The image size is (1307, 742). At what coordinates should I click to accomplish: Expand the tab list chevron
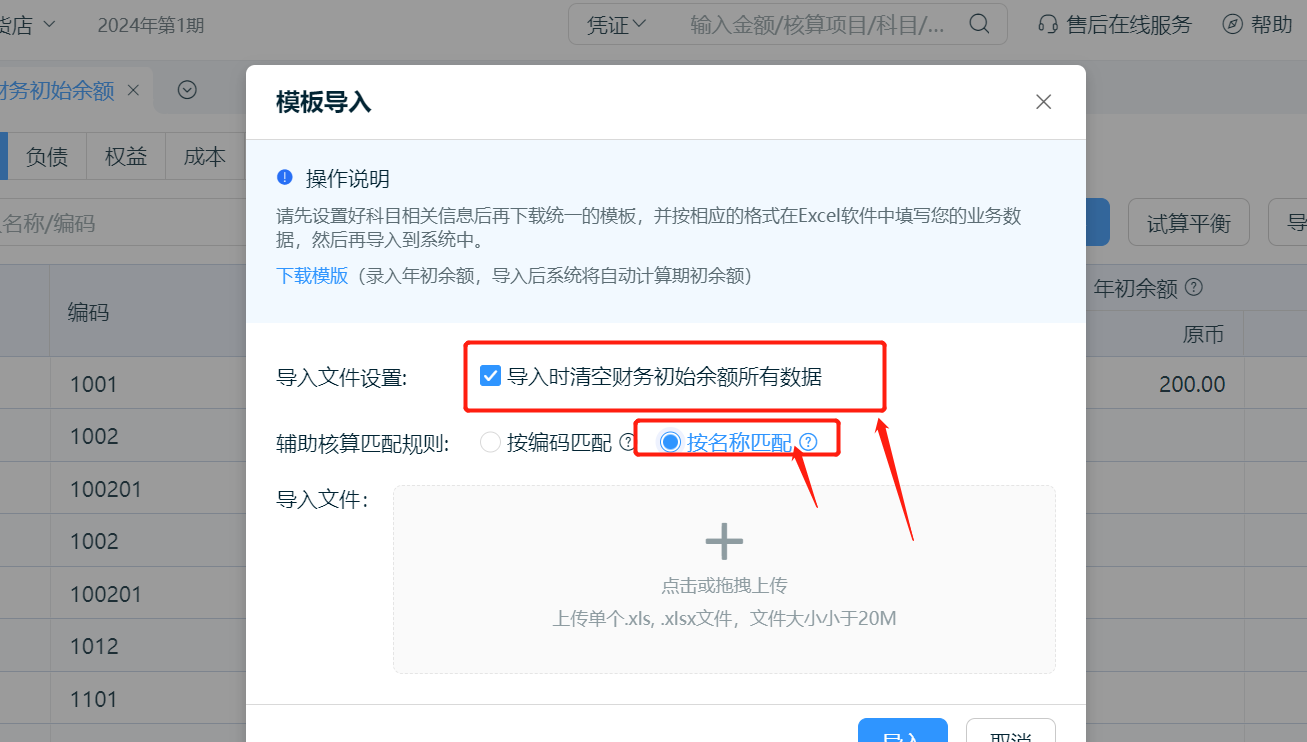pos(187,90)
